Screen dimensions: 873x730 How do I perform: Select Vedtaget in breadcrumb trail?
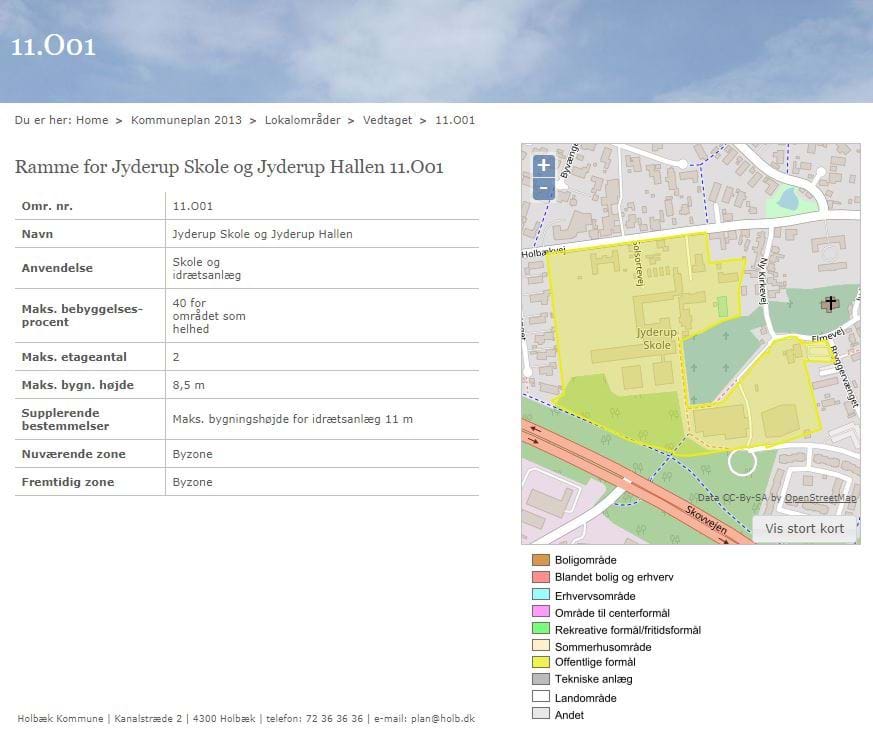tap(388, 120)
